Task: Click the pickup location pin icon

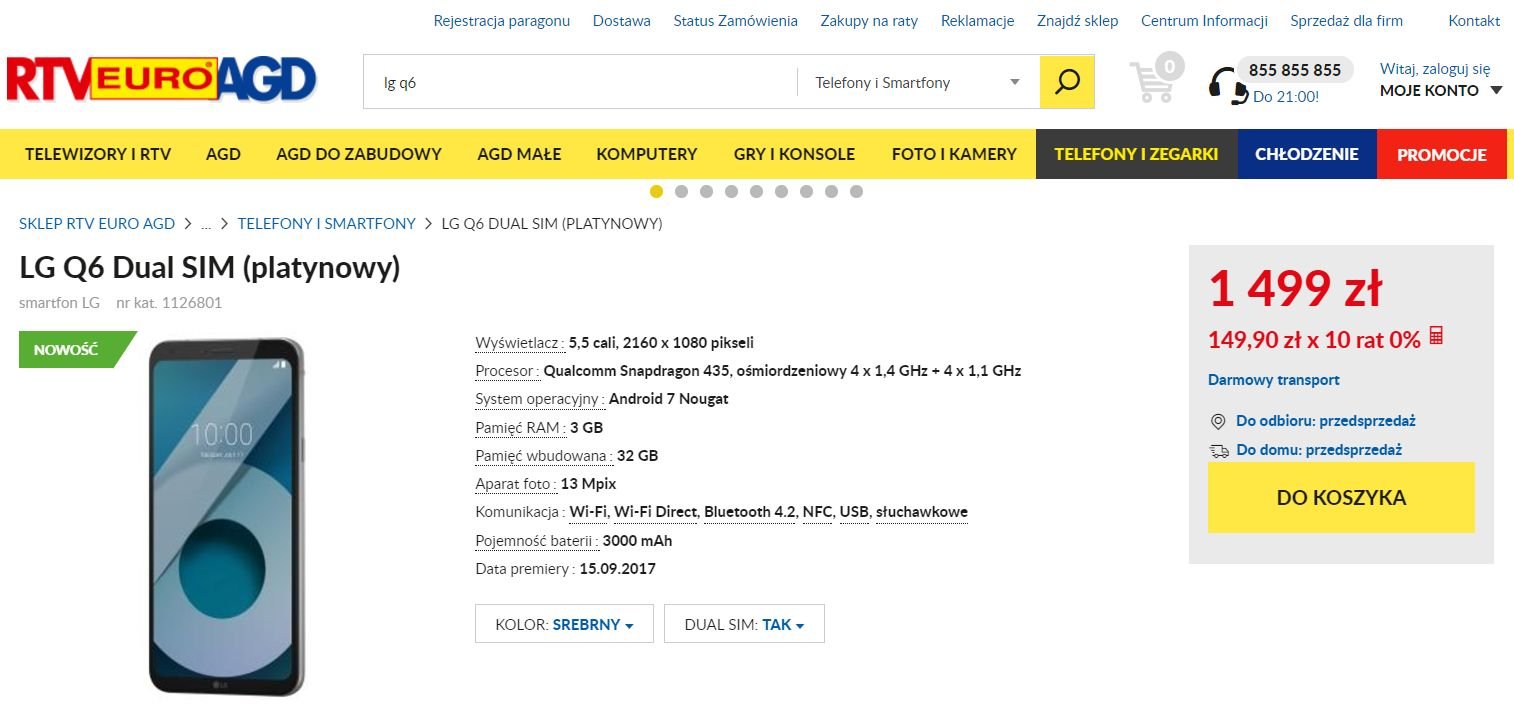Action: click(x=1218, y=421)
